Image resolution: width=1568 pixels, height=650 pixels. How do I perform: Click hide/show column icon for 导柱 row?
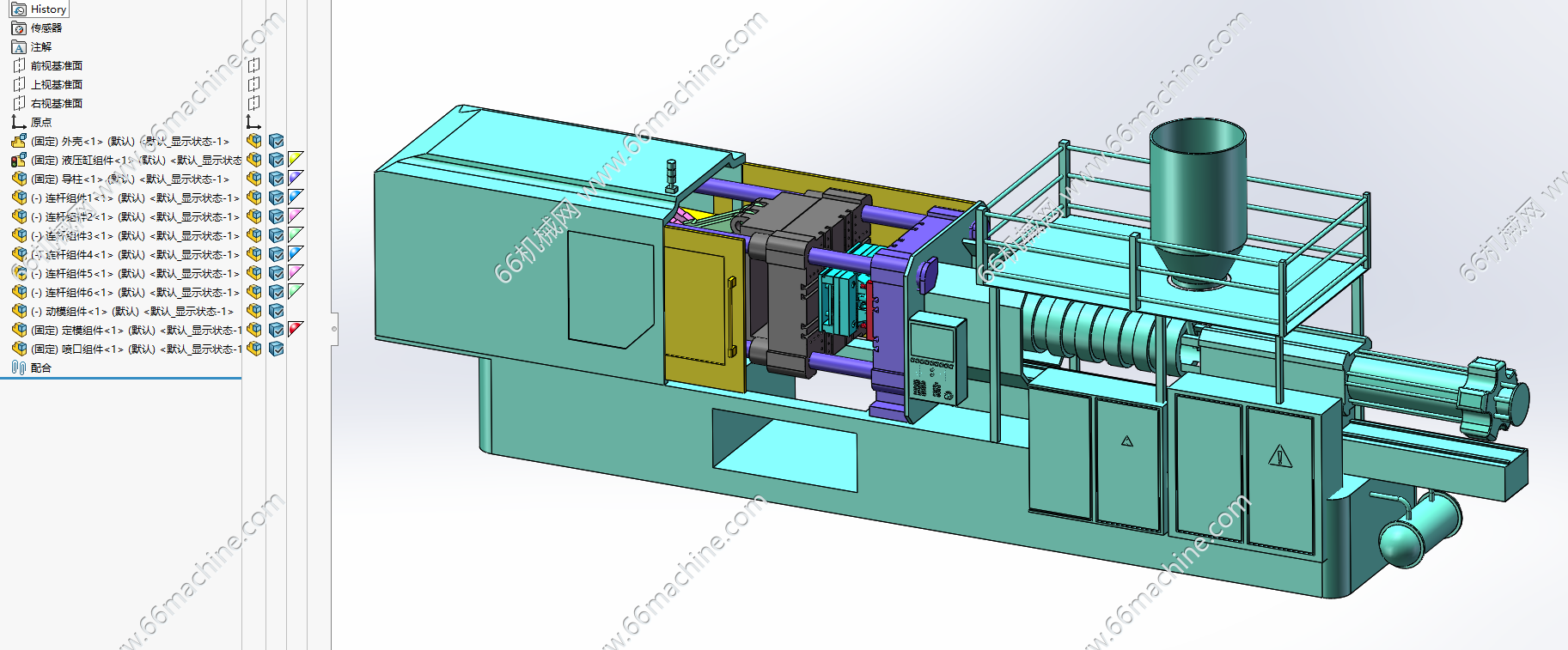pyautogui.click(x=254, y=179)
